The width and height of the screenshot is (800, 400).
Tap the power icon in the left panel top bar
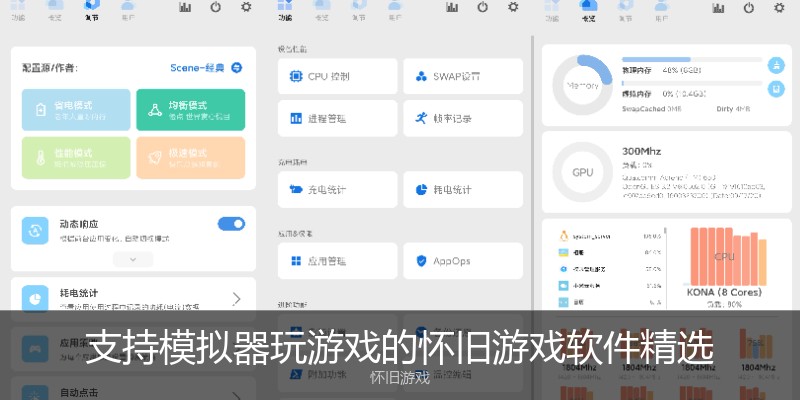click(x=215, y=7)
